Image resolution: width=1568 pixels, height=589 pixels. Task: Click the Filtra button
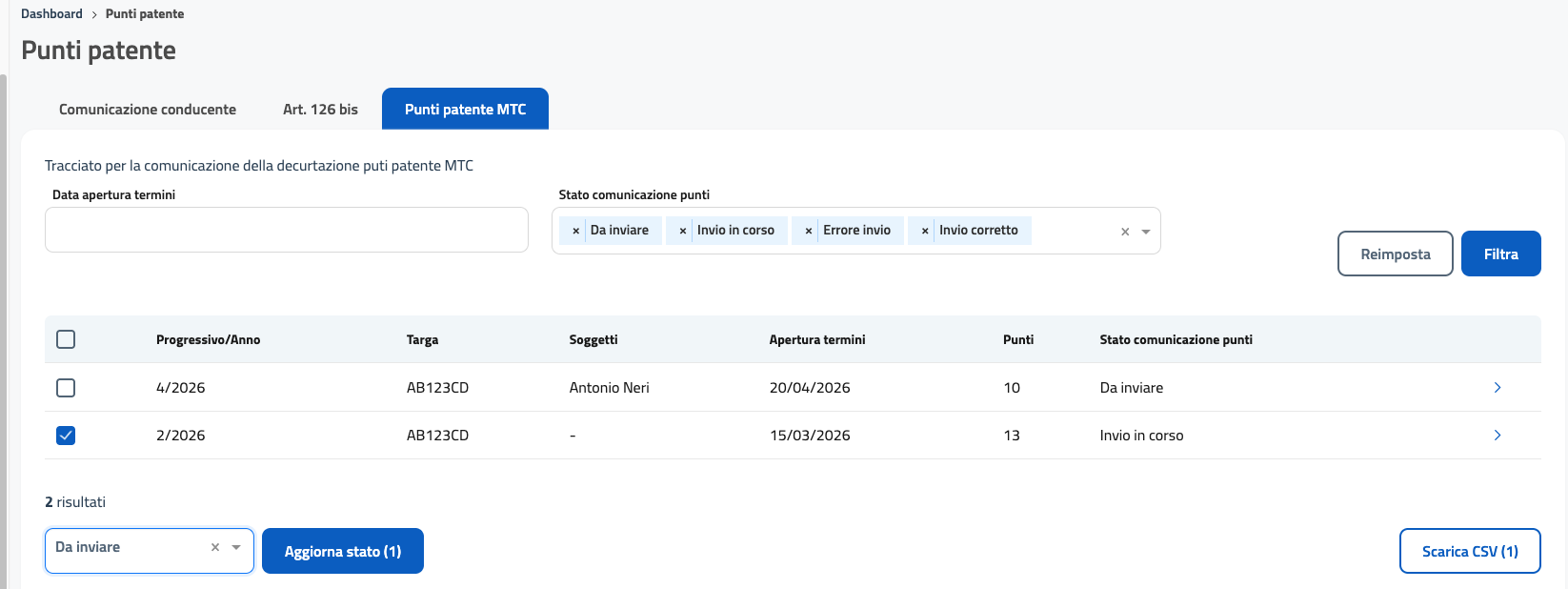[x=1500, y=254]
